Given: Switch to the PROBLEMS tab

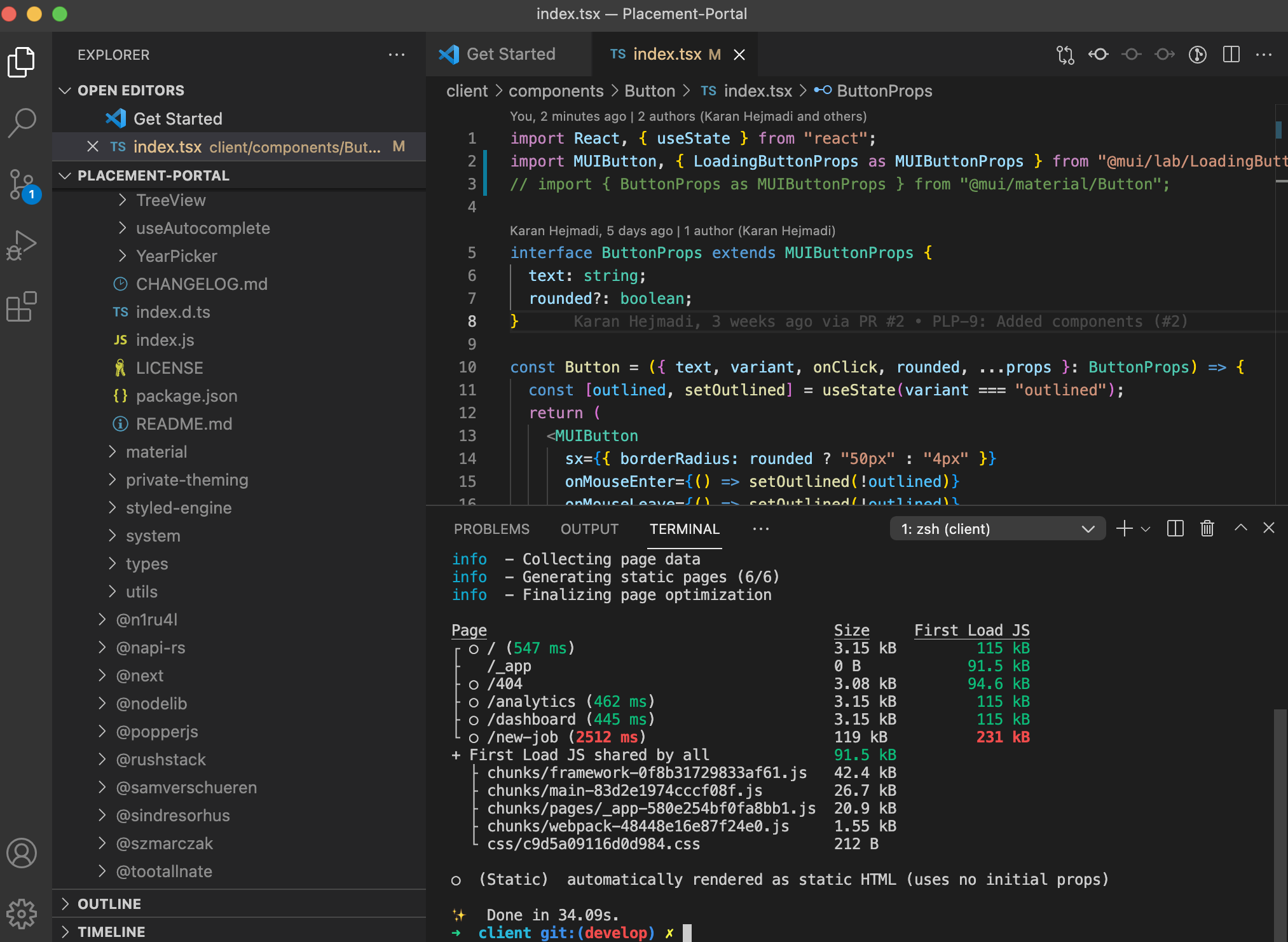Looking at the screenshot, I should tap(491, 528).
